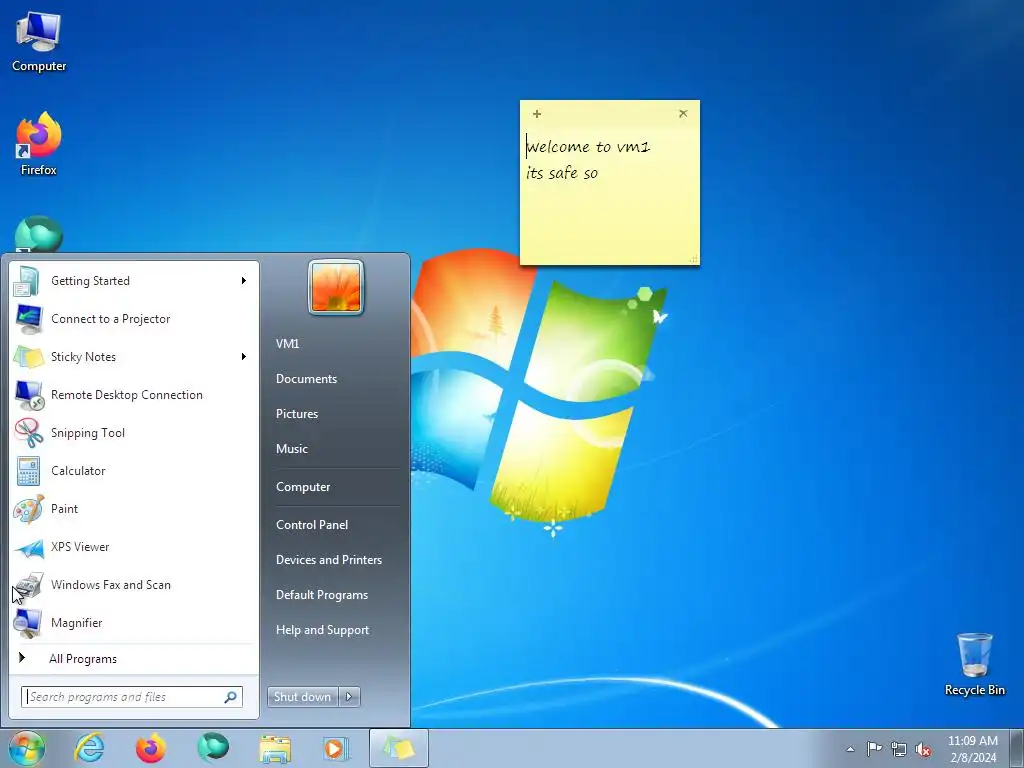The image size is (1024, 768).
Task: Click 'Snipping Tool' label text
Action: (x=88, y=433)
